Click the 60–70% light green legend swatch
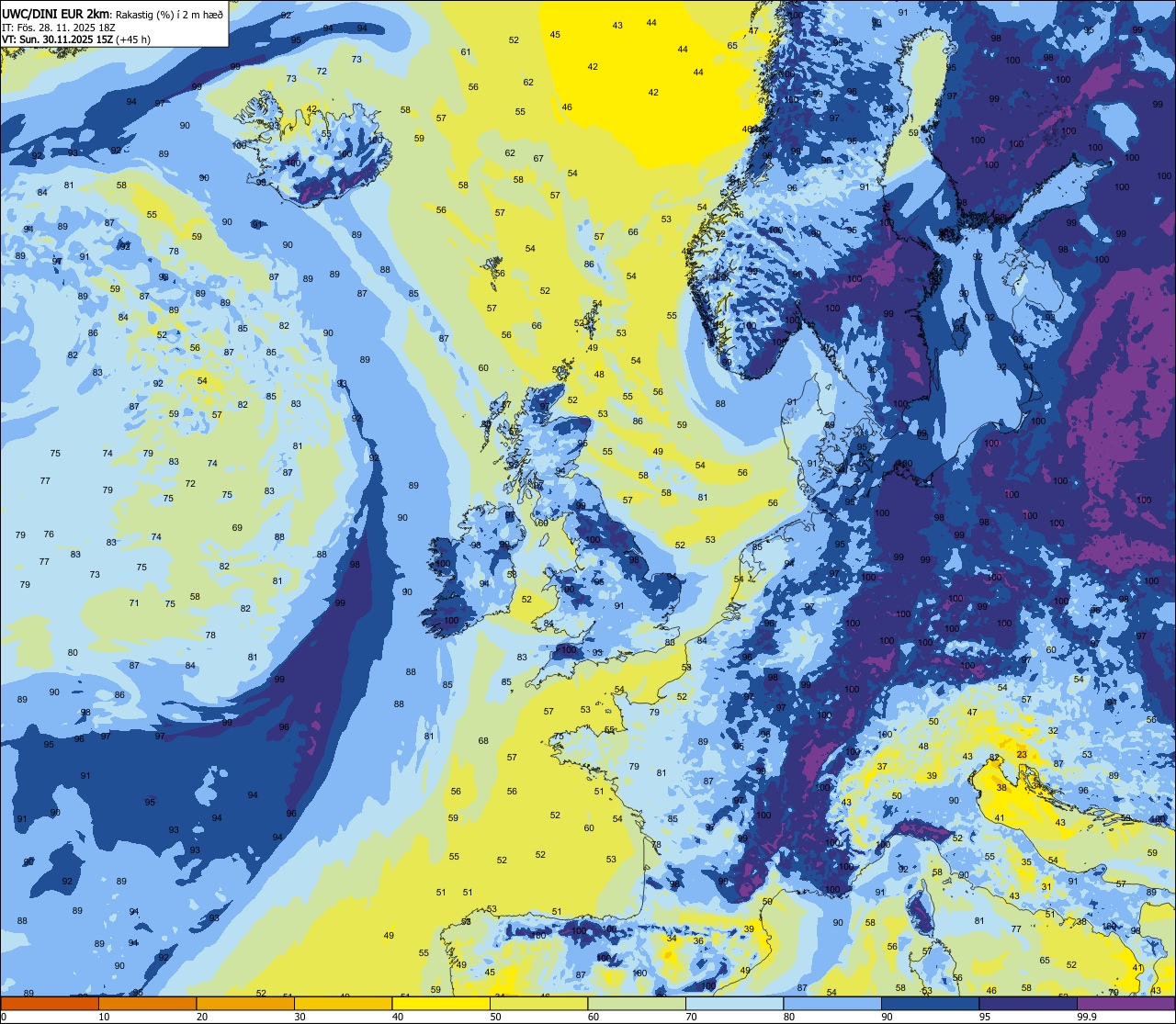1176x1024 pixels. (x=637, y=1003)
